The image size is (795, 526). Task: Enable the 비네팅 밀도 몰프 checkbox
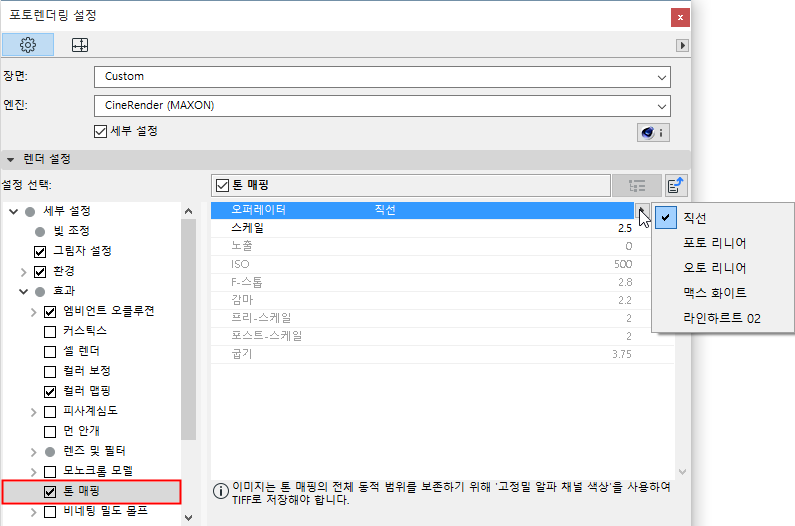coord(50,512)
